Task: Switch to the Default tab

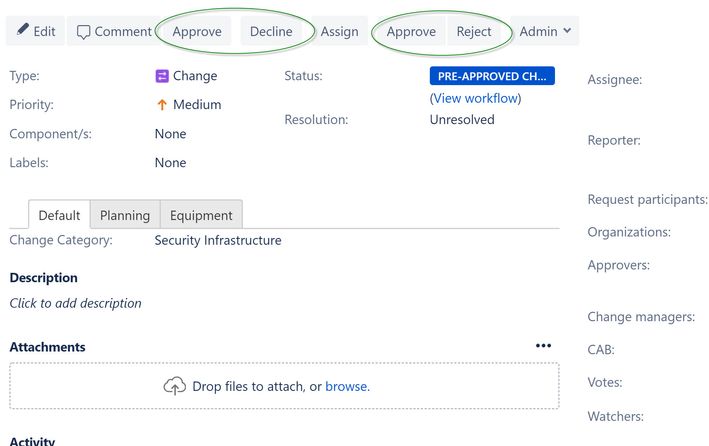Action: point(59,215)
